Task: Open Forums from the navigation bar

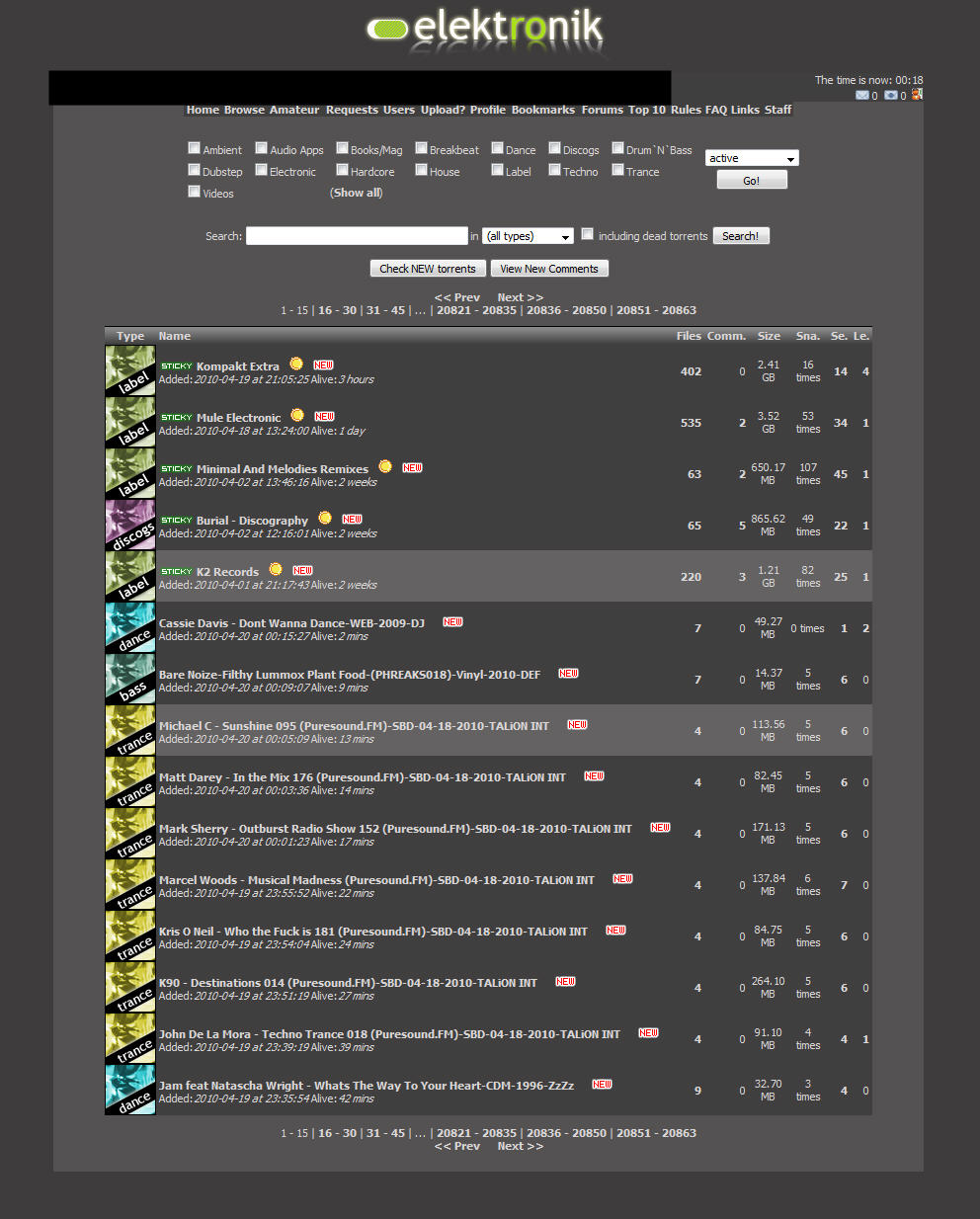Action: [603, 110]
